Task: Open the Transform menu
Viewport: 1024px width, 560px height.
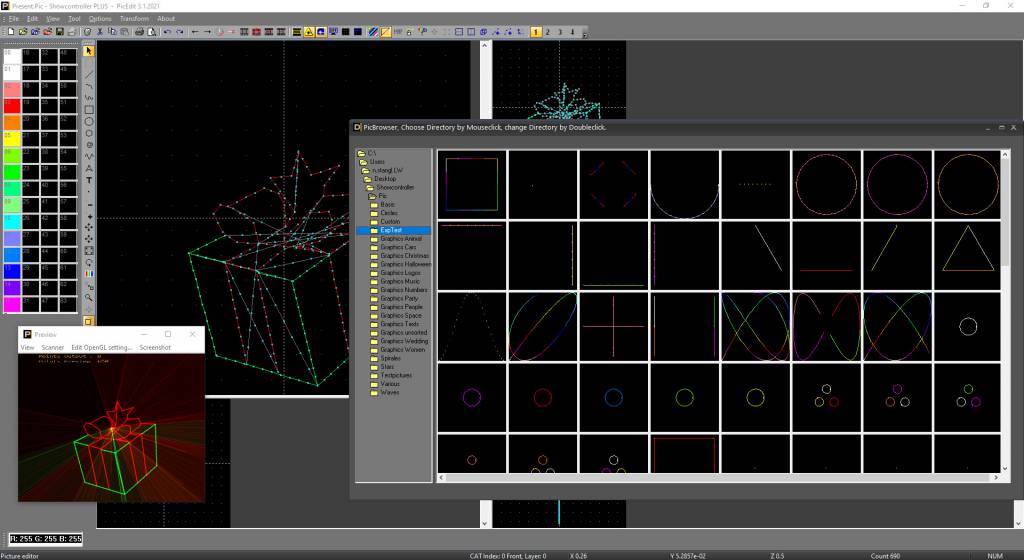Action: (x=134, y=18)
